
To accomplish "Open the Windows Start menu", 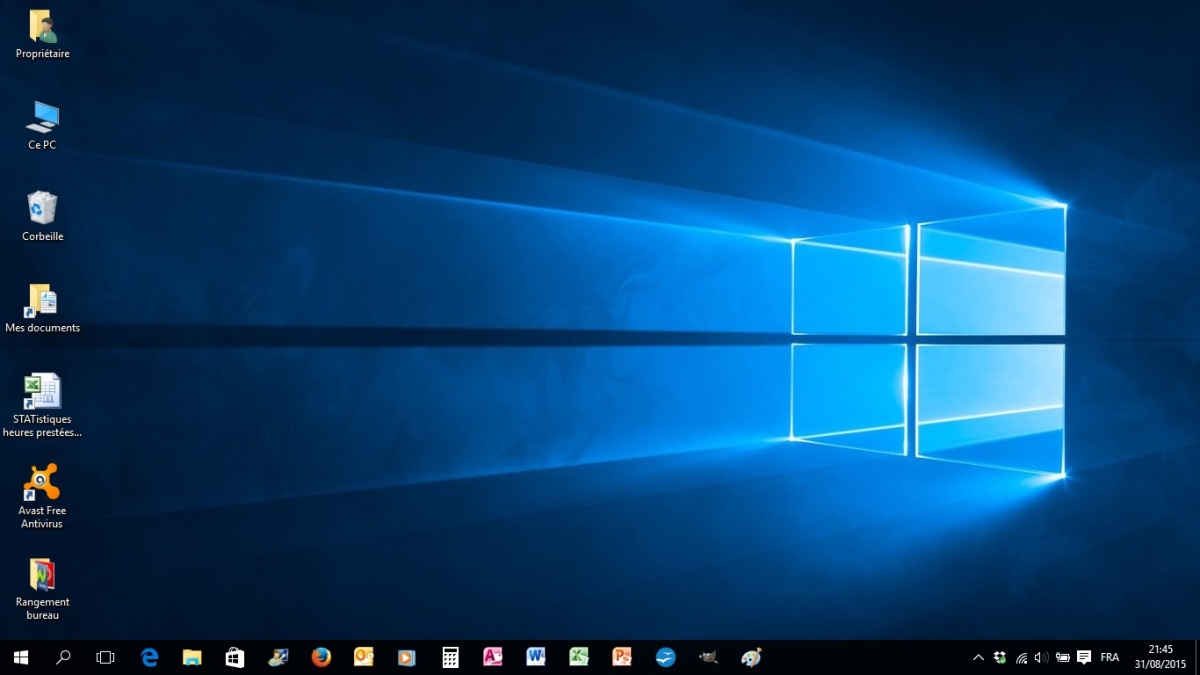I will (20, 657).
